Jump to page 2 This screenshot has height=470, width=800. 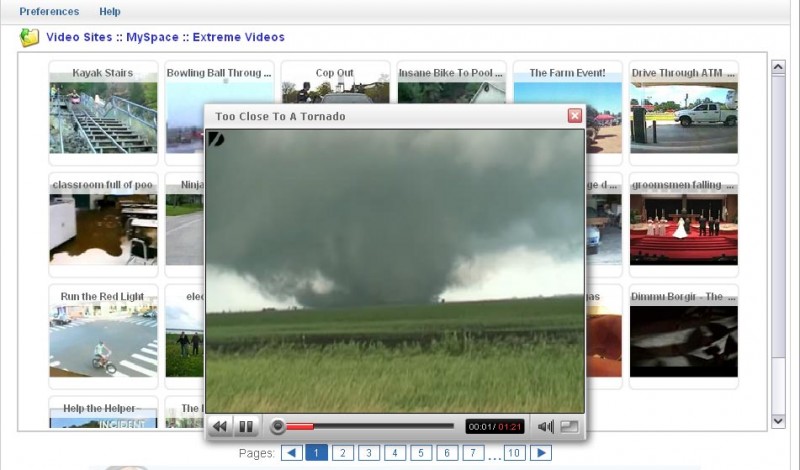point(343,453)
